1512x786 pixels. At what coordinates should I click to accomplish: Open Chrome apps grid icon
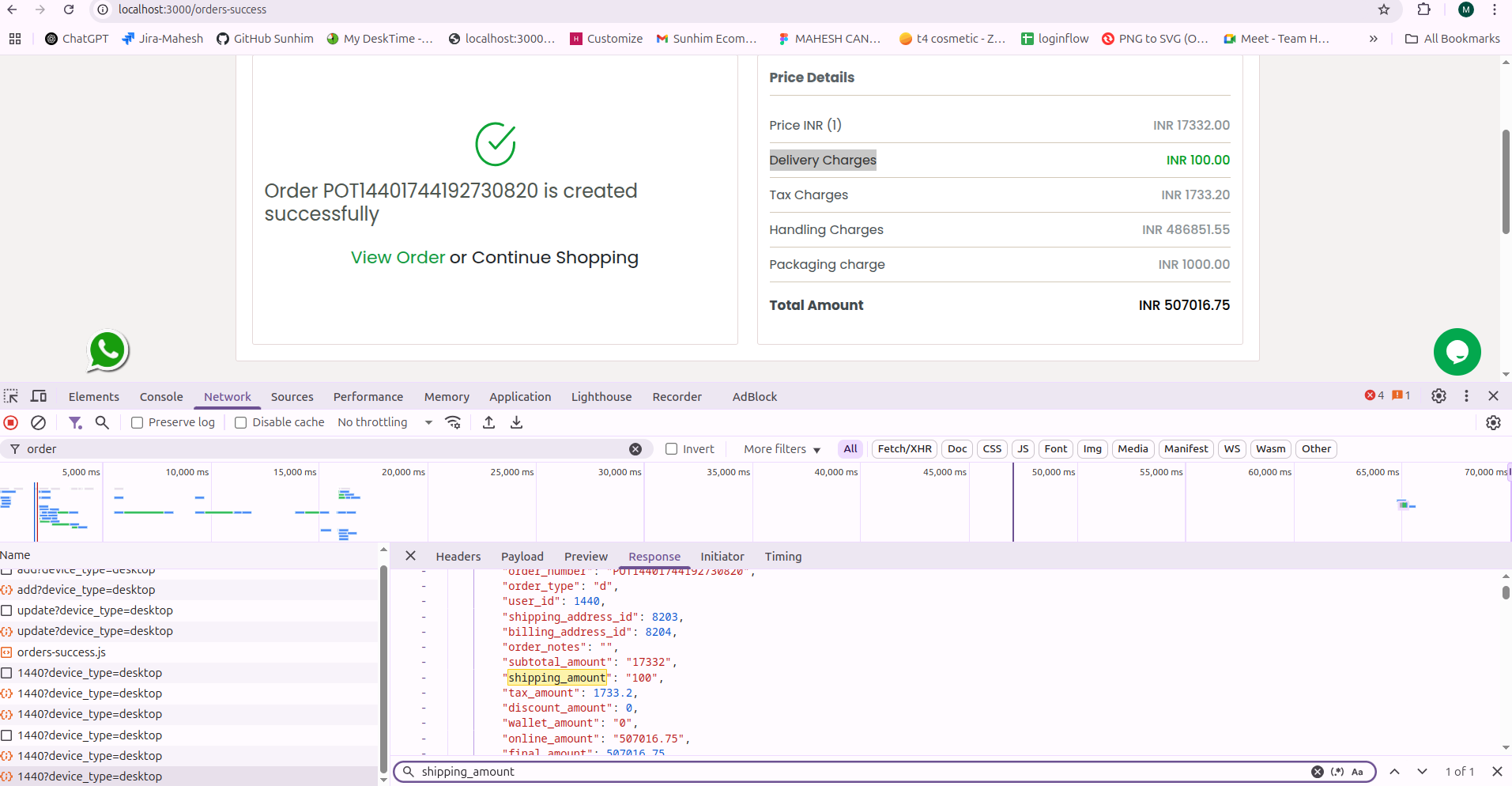point(14,39)
